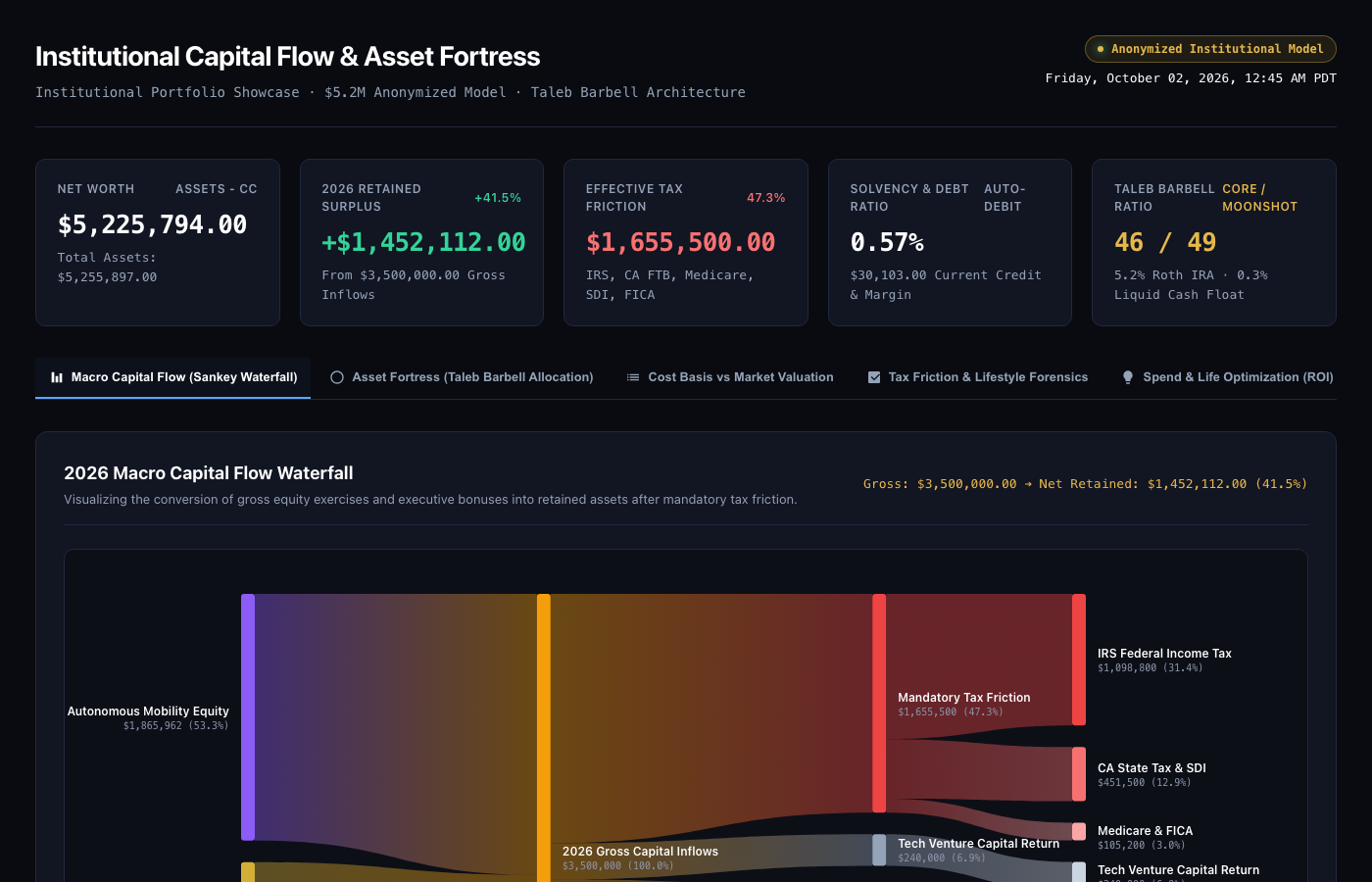The width and height of the screenshot is (1372, 882).
Task: Click the grey $240,000 (6.9%) Tech Venture node bar
Action: (879, 850)
